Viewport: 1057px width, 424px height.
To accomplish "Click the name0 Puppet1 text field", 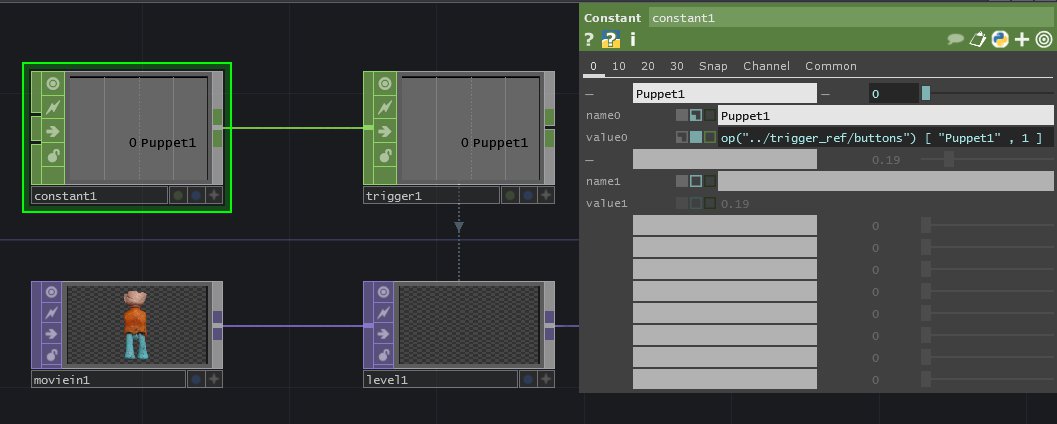I will click(884, 116).
